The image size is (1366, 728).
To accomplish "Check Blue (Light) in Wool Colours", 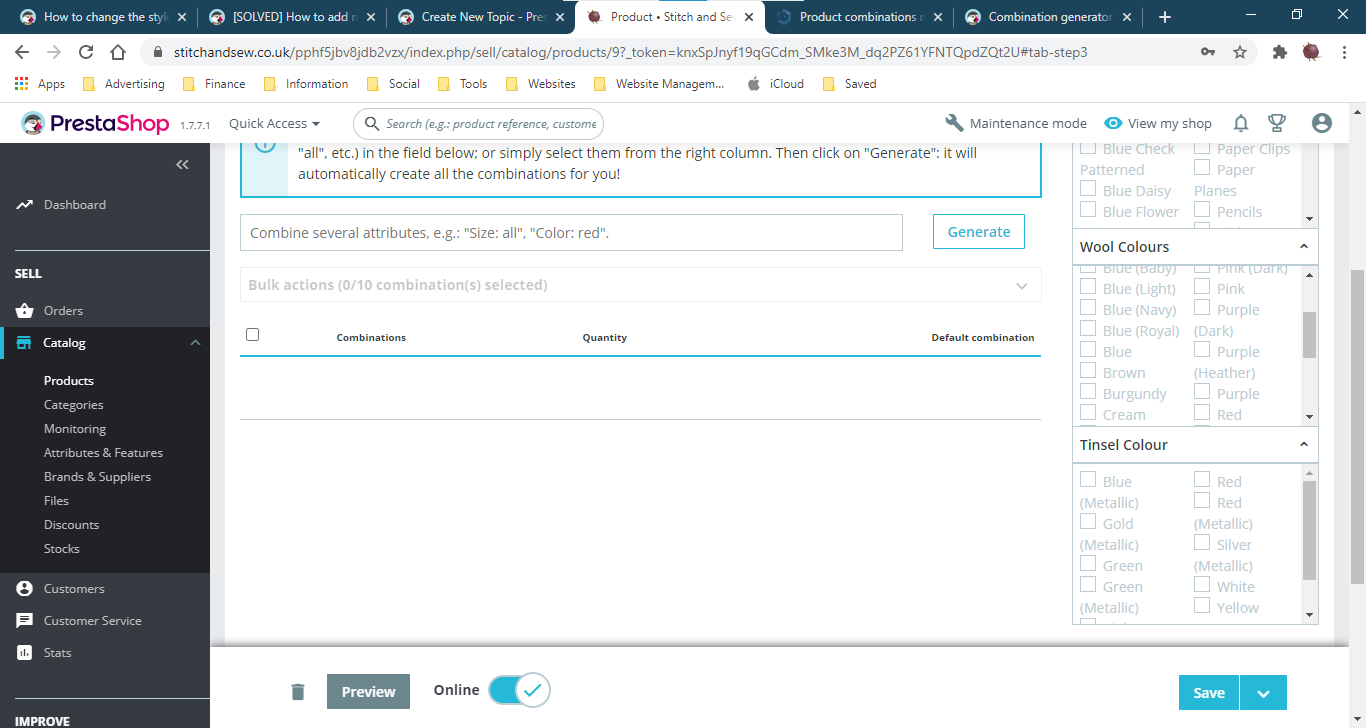I will (1088, 287).
